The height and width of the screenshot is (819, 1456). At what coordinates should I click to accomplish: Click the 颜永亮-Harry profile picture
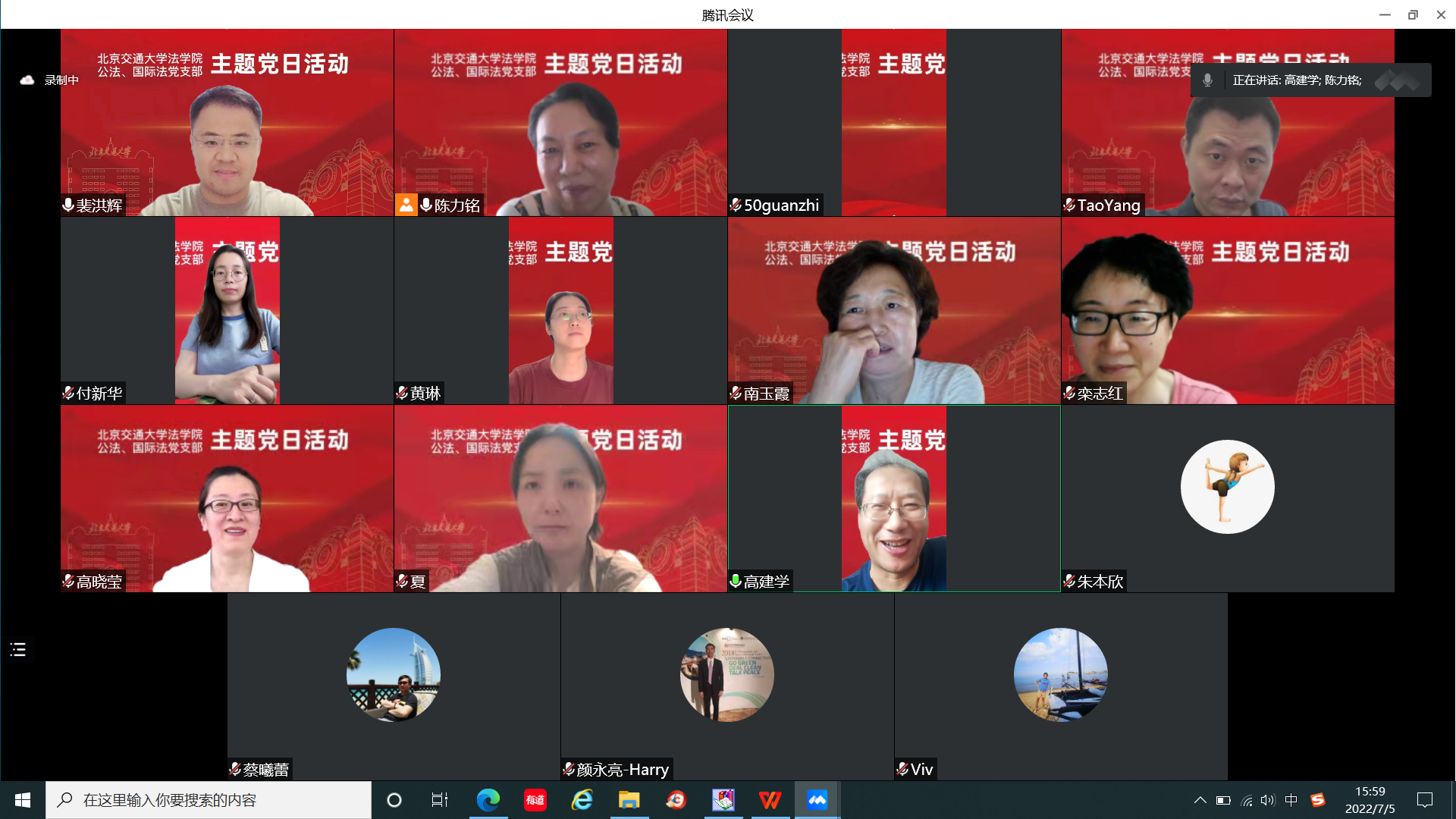pyautogui.click(x=726, y=674)
